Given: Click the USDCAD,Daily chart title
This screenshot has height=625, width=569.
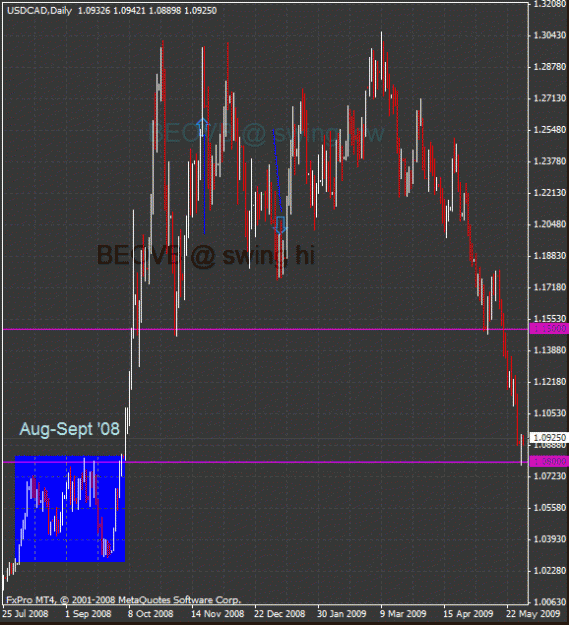Looking at the screenshot, I should [x=39, y=11].
